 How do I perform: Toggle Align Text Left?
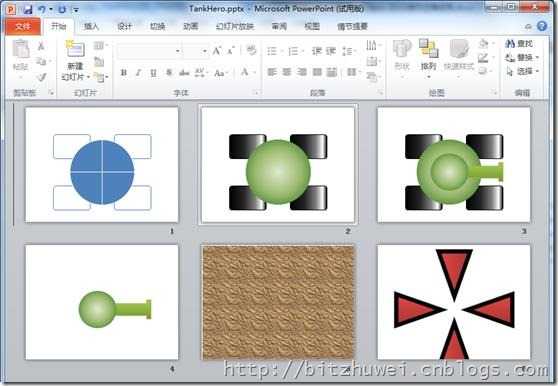272,73
